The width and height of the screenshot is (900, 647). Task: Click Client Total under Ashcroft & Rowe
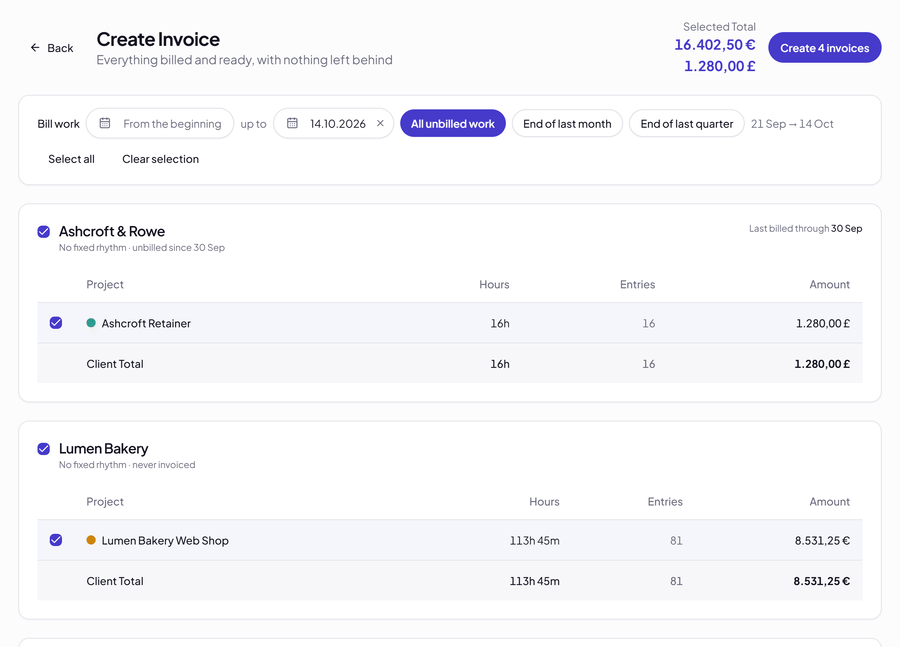[115, 364]
